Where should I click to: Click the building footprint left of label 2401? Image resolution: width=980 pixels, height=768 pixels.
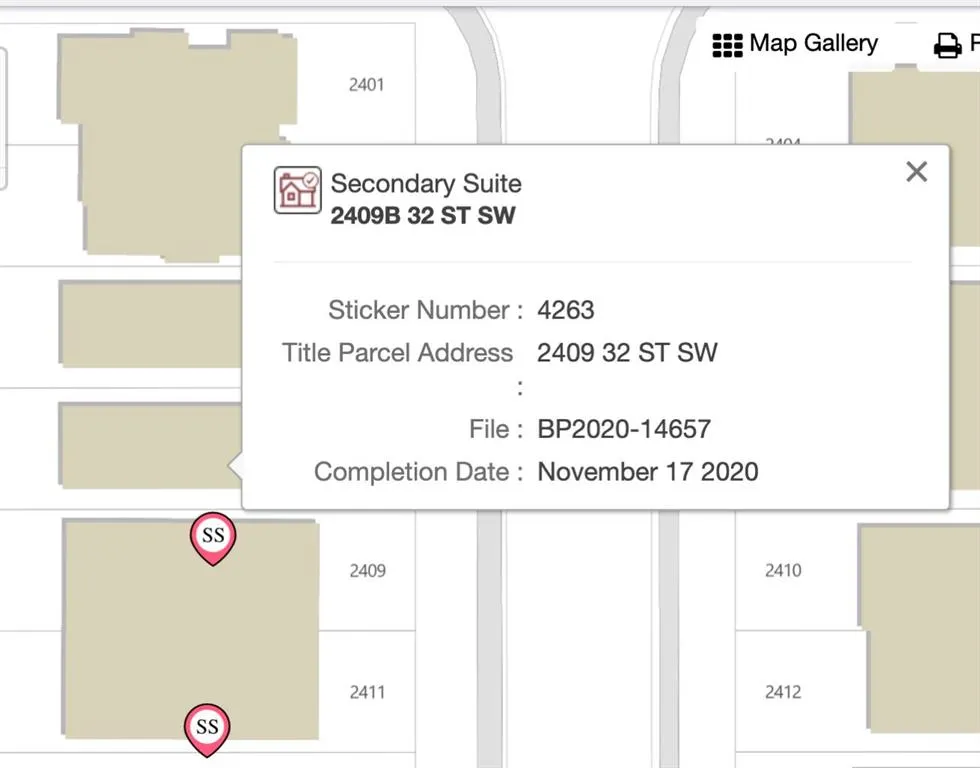pyautogui.click(x=175, y=130)
